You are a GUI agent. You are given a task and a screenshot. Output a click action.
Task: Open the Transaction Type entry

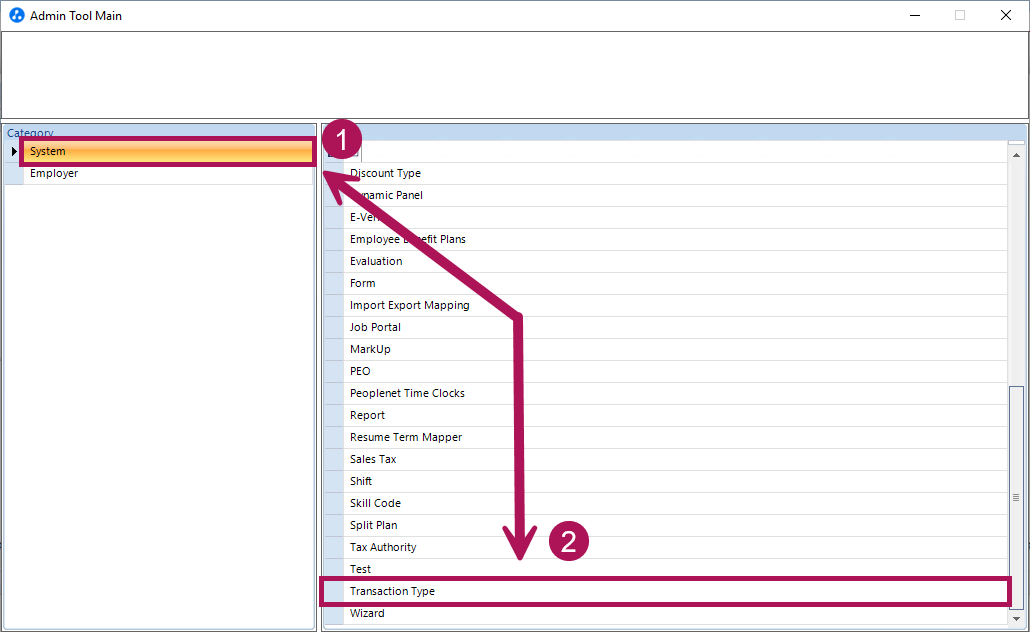pos(675,591)
